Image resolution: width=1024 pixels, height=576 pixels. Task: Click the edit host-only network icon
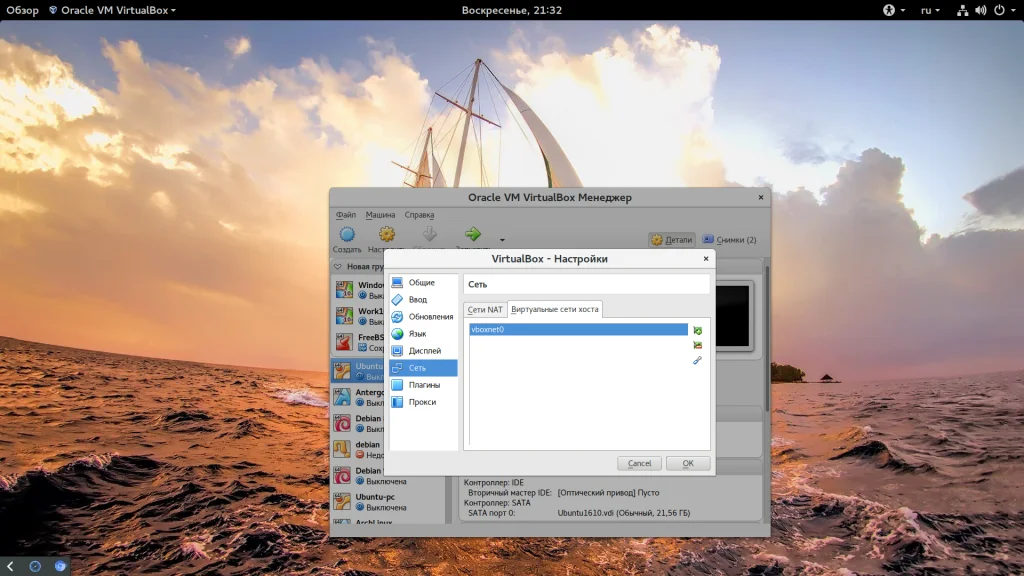pyautogui.click(x=697, y=360)
